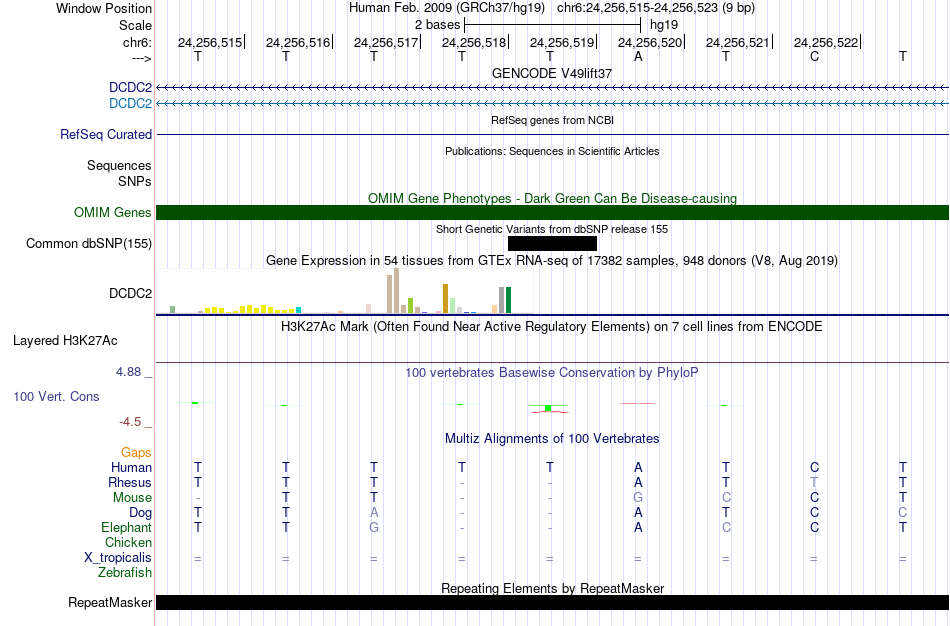Click the dark green bar in GTEx chart
The width and height of the screenshot is (950, 626).
(509, 300)
